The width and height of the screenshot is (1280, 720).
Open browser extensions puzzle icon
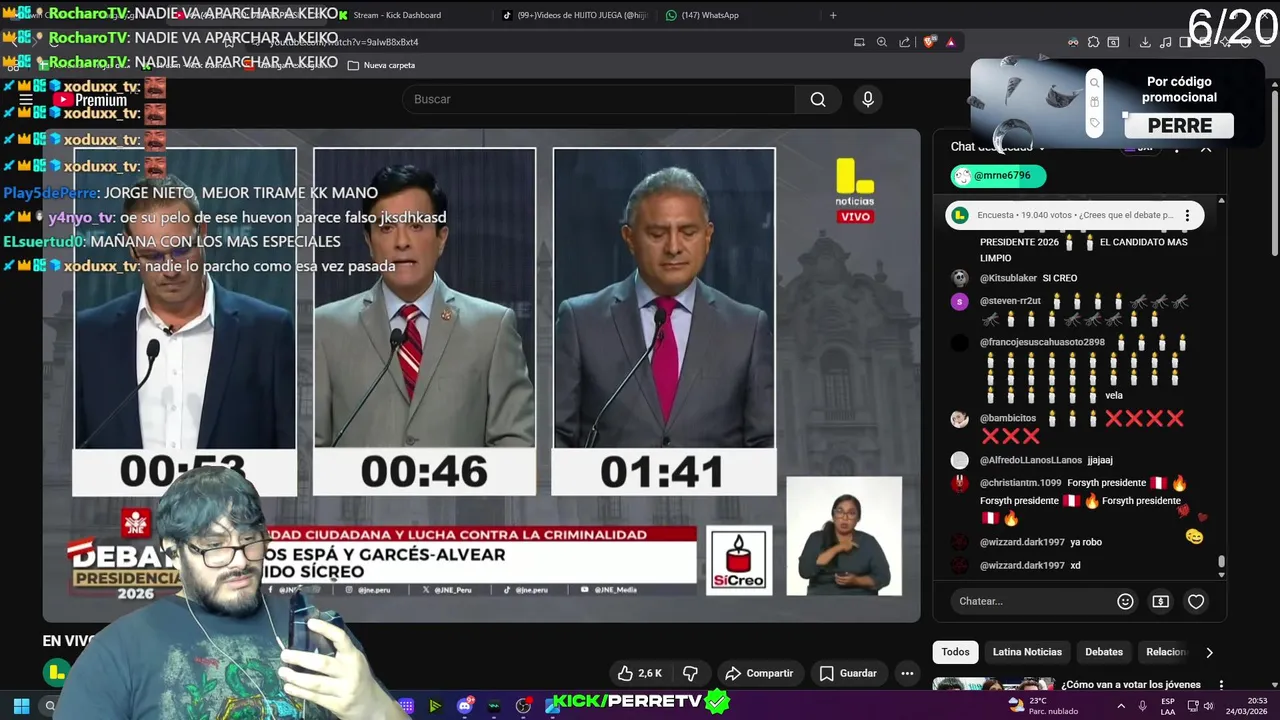click(x=1093, y=42)
